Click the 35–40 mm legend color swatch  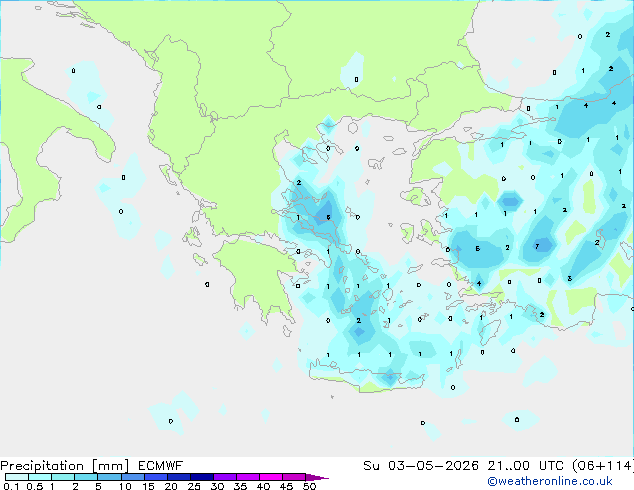(x=248, y=477)
